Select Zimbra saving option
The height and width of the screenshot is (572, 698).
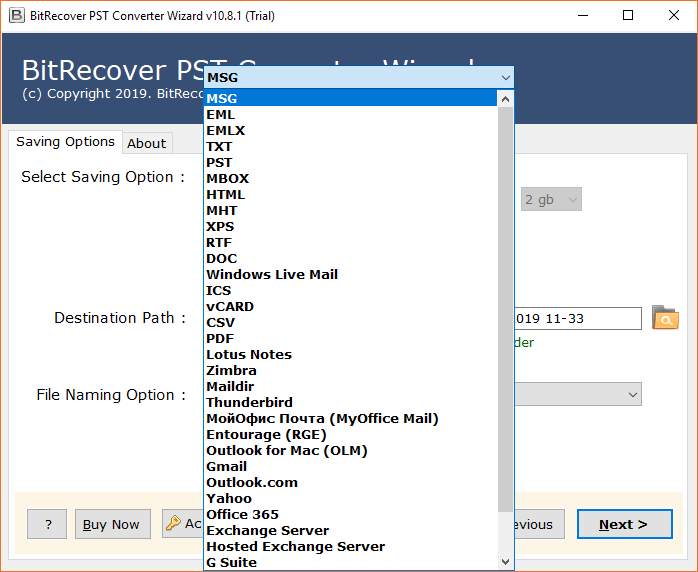(350, 371)
